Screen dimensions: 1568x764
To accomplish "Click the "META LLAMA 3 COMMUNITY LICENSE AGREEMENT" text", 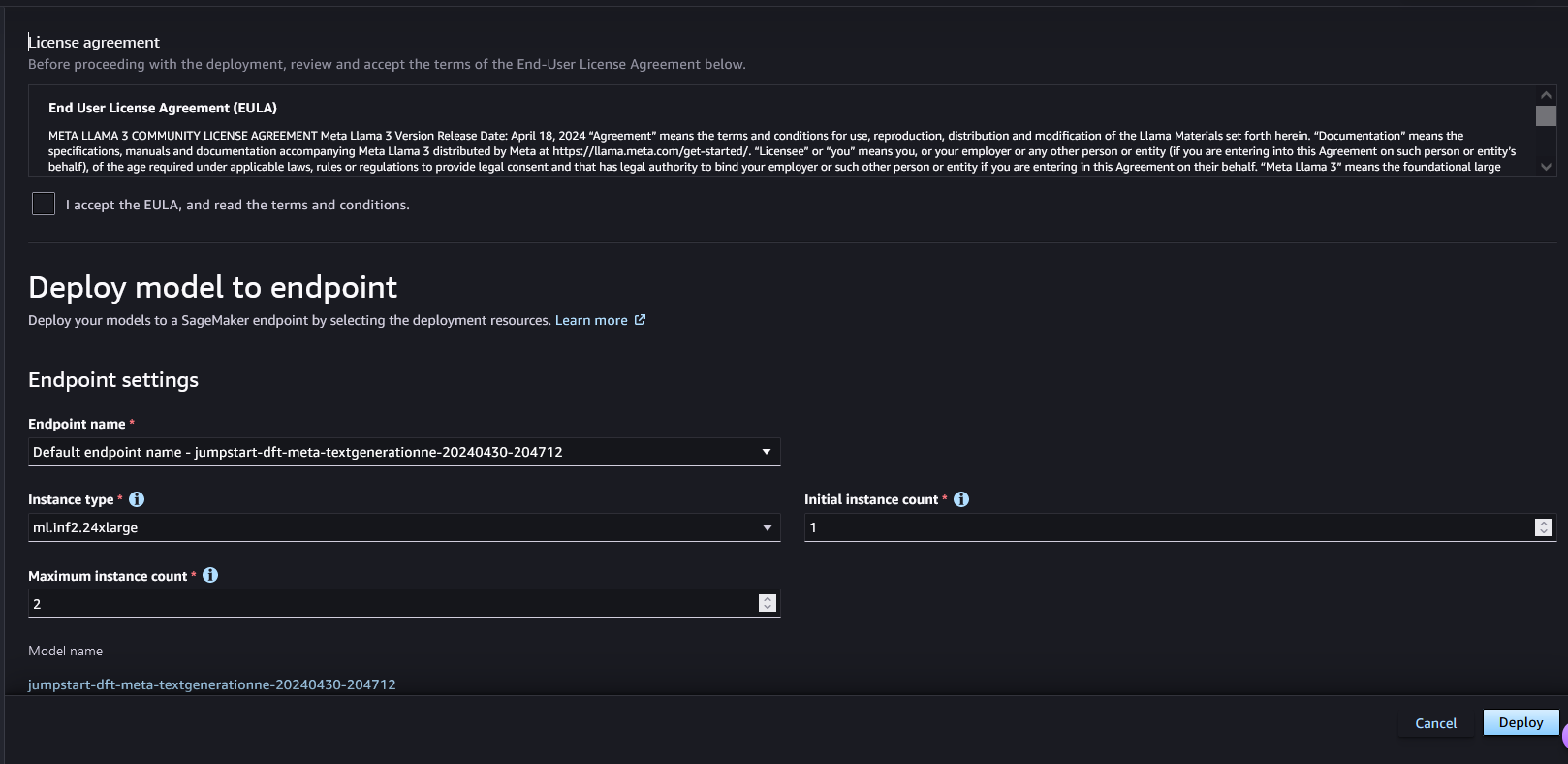I will [183, 136].
